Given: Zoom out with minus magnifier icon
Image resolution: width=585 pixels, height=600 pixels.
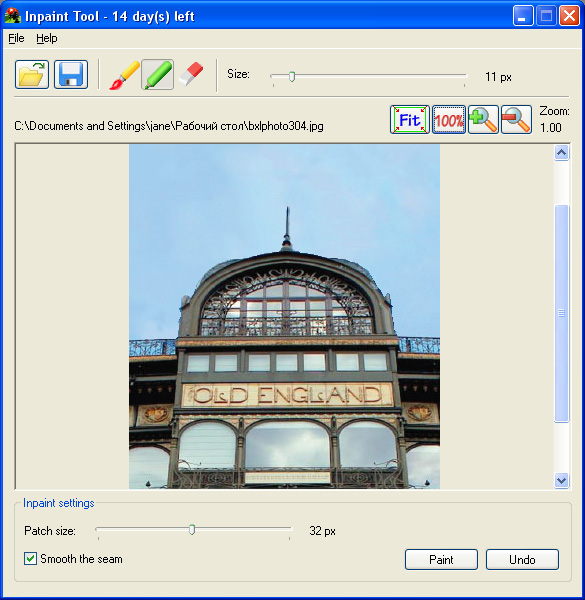Looking at the screenshot, I should [x=517, y=120].
